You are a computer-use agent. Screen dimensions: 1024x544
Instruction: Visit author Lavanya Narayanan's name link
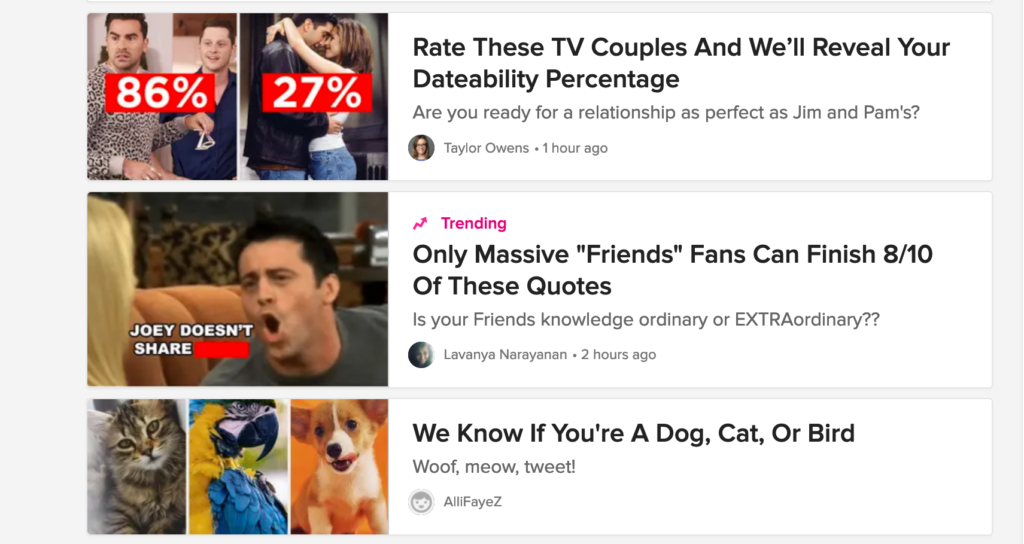(x=505, y=355)
